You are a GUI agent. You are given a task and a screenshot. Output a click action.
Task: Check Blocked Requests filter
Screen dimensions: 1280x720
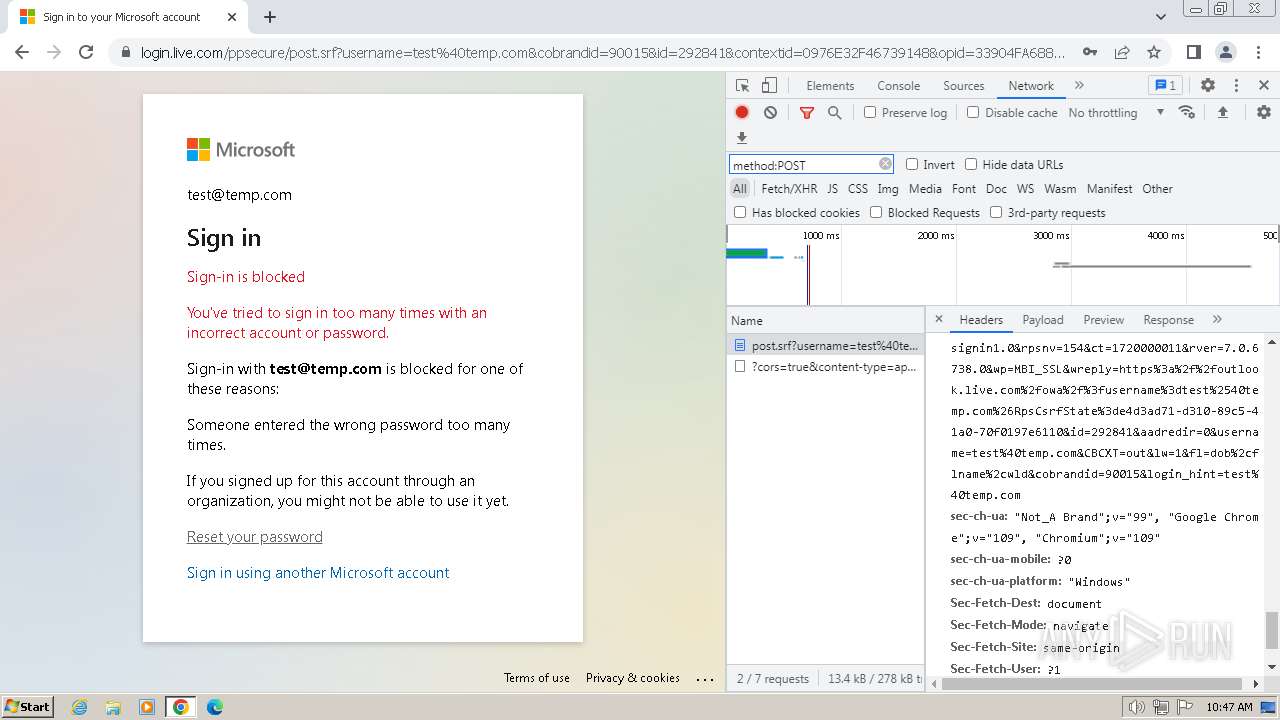(876, 212)
